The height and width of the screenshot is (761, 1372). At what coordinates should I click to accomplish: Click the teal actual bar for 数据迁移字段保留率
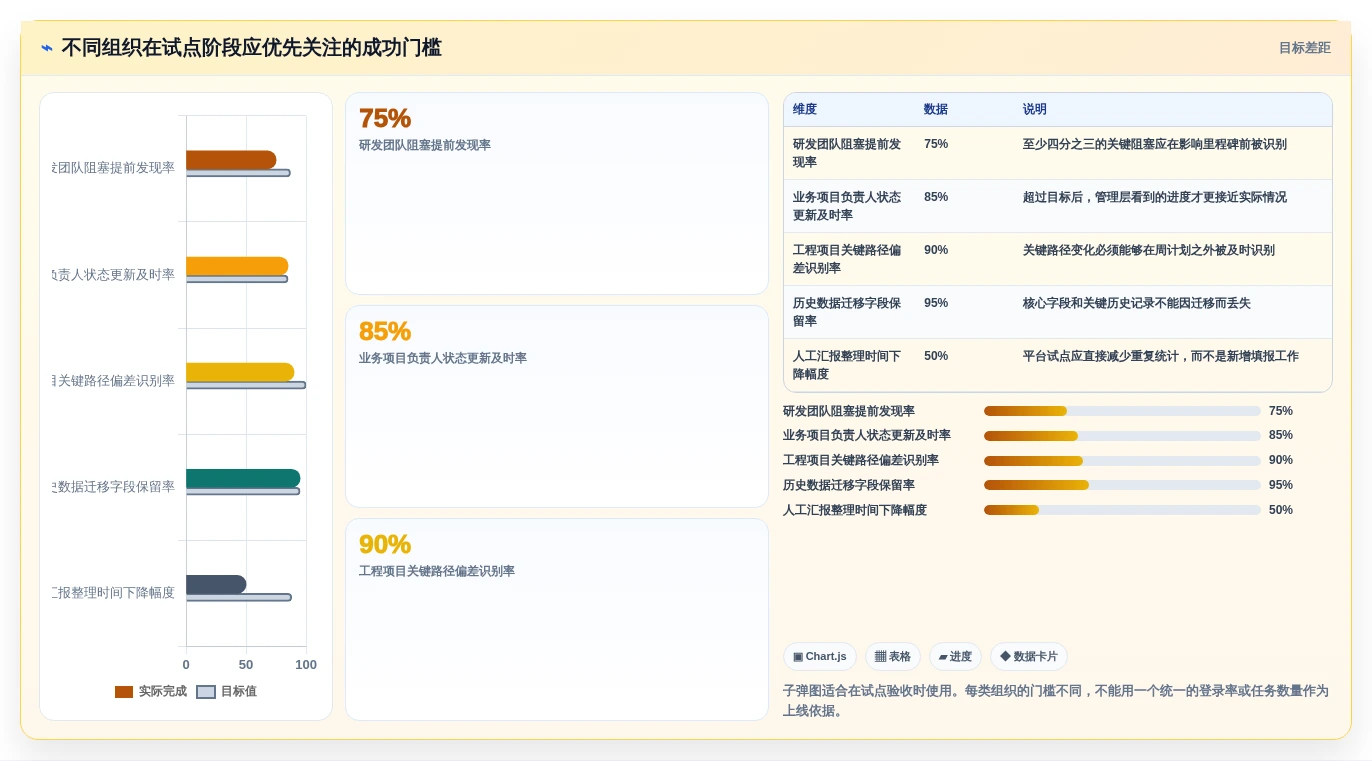point(243,479)
